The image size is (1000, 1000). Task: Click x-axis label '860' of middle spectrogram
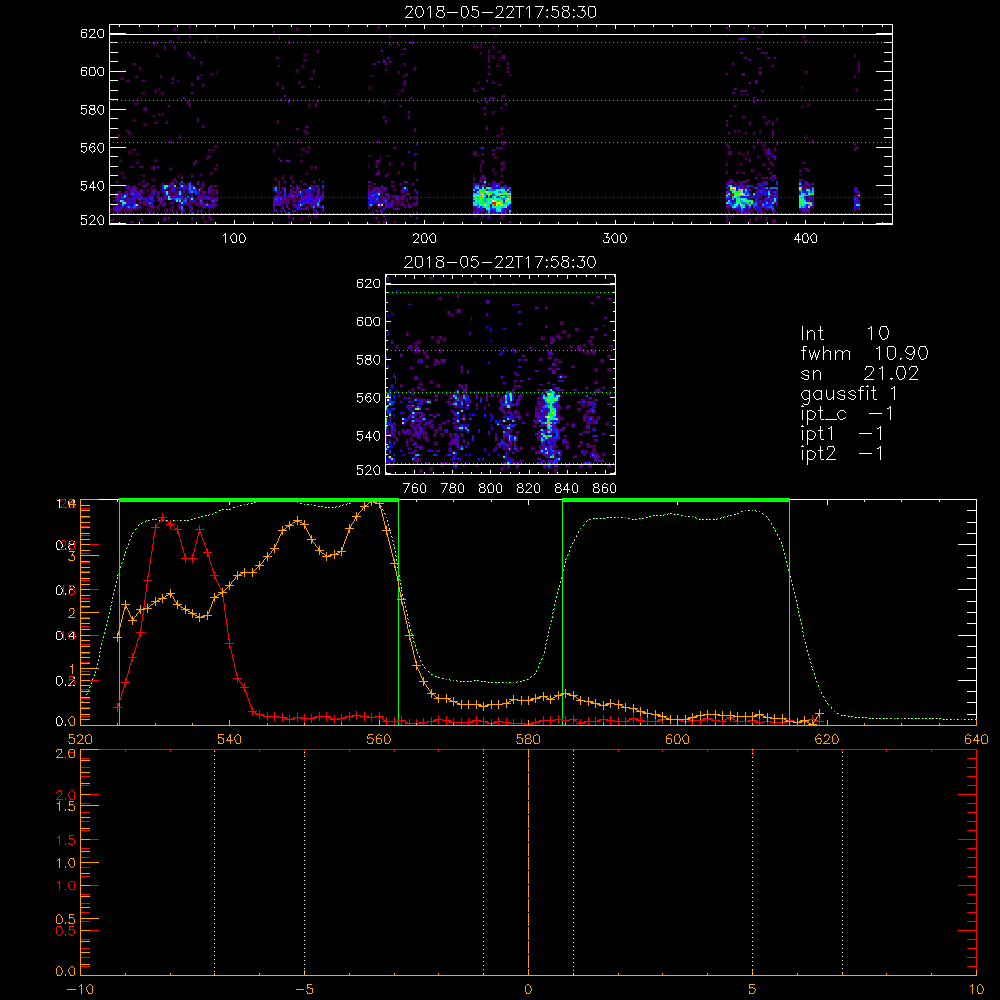(x=605, y=489)
